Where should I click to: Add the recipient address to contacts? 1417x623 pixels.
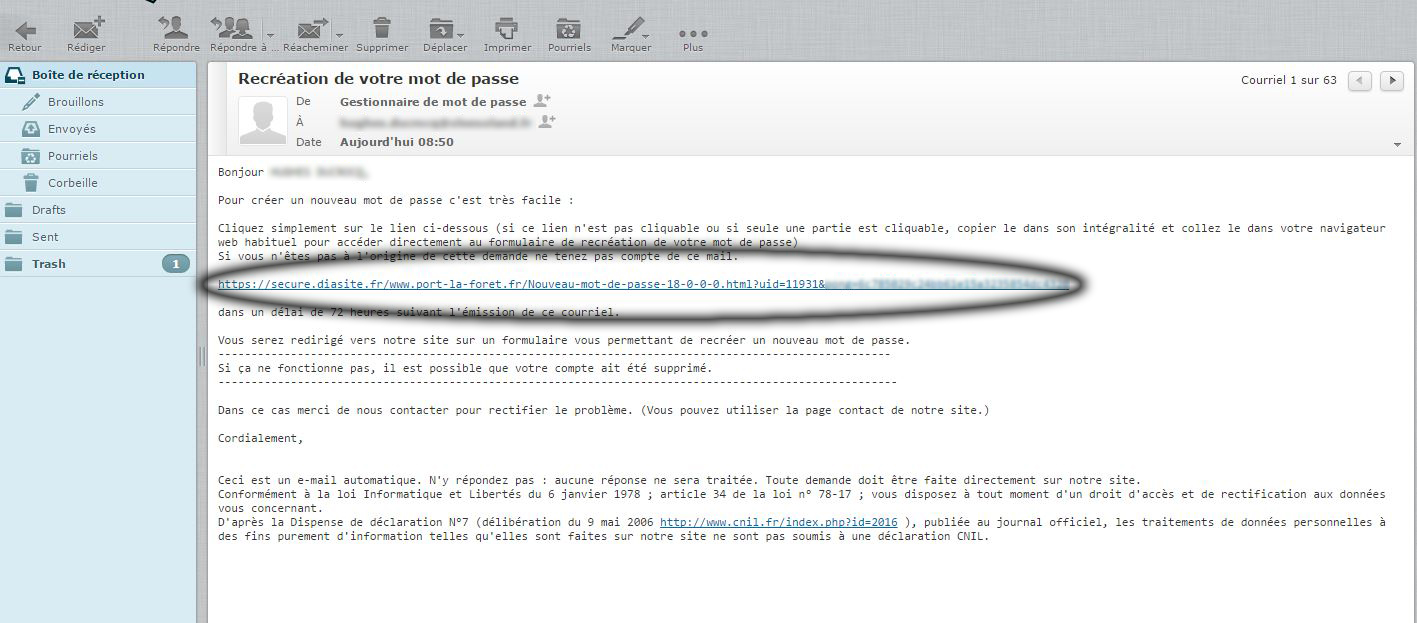pos(547,122)
